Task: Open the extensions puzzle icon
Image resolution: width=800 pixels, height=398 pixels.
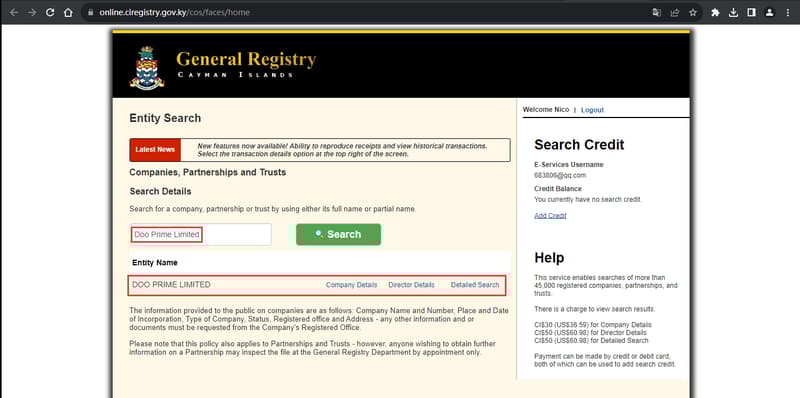Action: pyautogui.click(x=715, y=13)
